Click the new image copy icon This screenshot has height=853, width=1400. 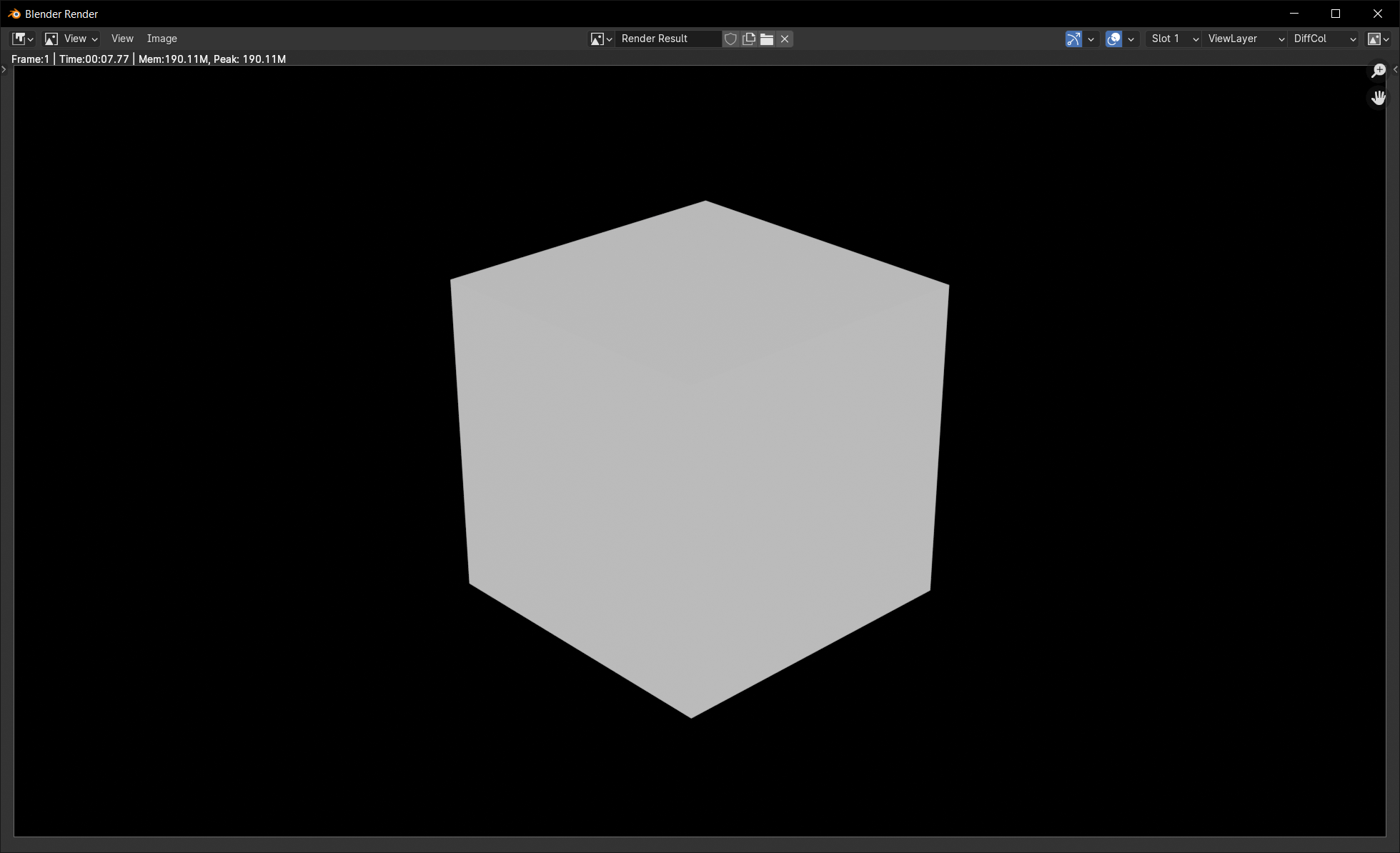(x=748, y=39)
